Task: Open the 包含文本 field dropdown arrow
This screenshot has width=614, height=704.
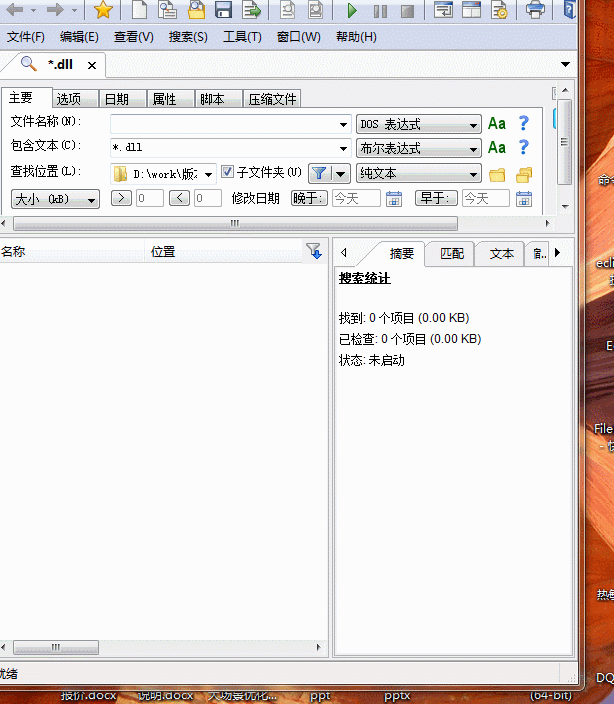Action: 343,148
